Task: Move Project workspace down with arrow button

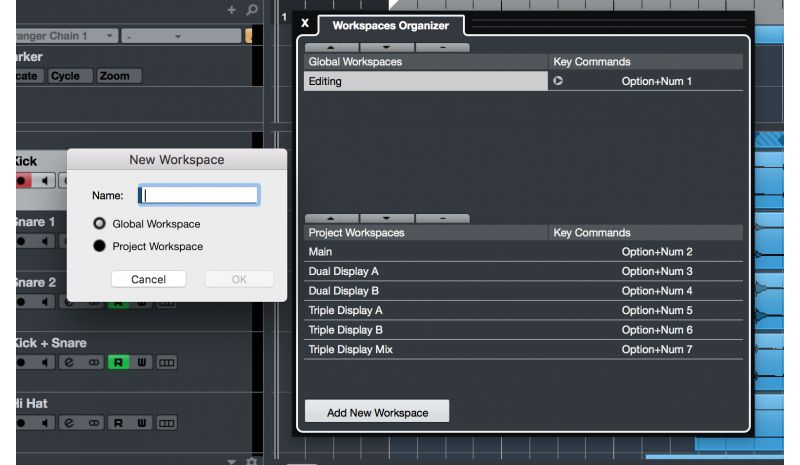Action: point(387,218)
